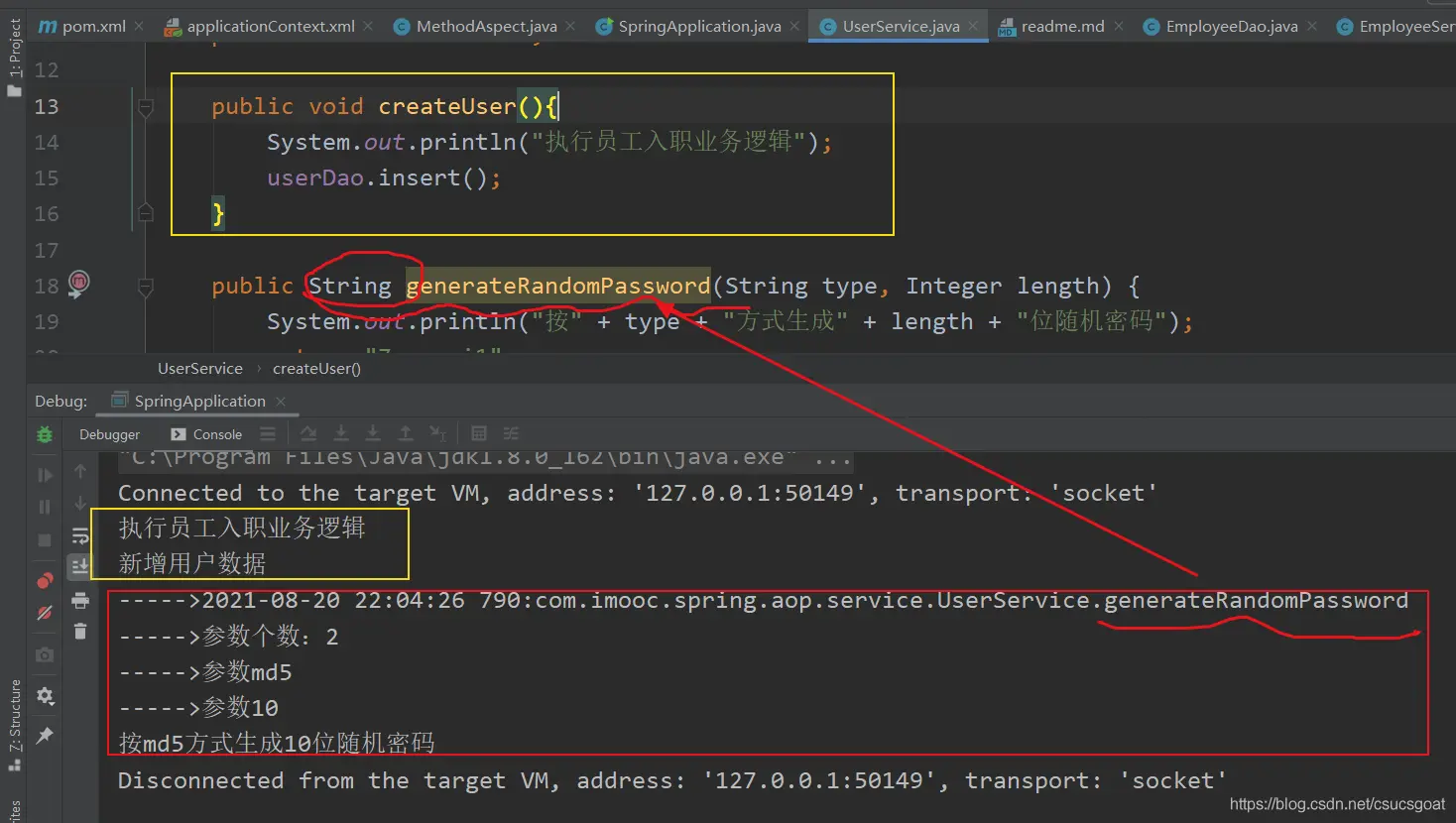The height and width of the screenshot is (823, 1456).
Task: Open the Project tool window button
Action: pyautogui.click(x=14, y=55)
